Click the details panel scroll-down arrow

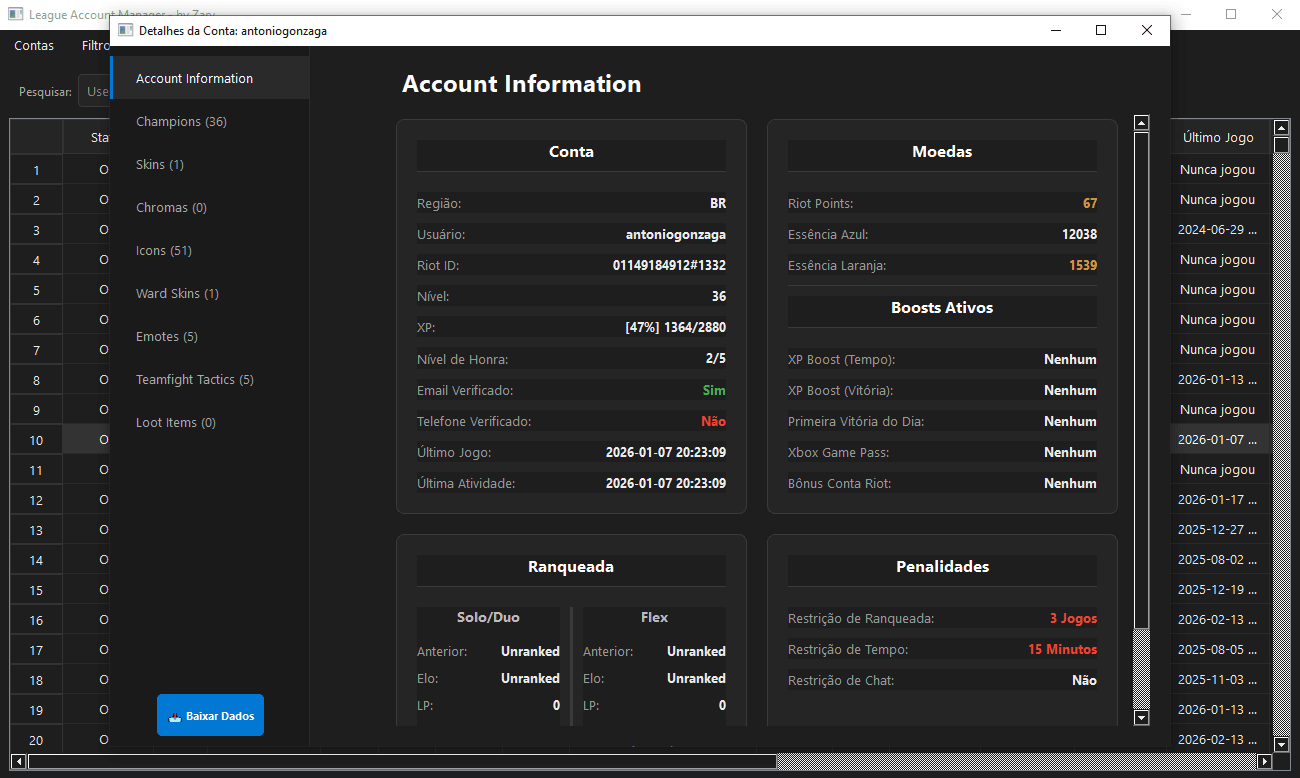(x=1141, y=717)
